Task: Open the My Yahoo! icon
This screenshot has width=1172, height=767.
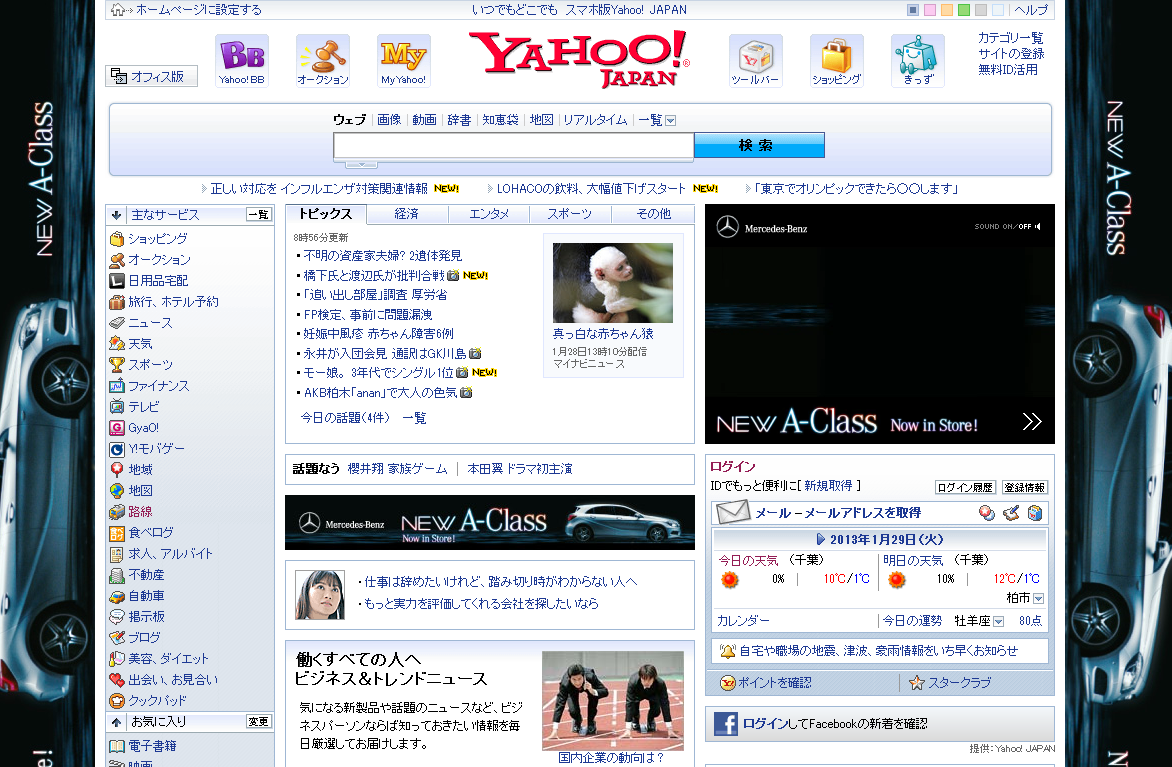Action: click(x=404, y=60)
